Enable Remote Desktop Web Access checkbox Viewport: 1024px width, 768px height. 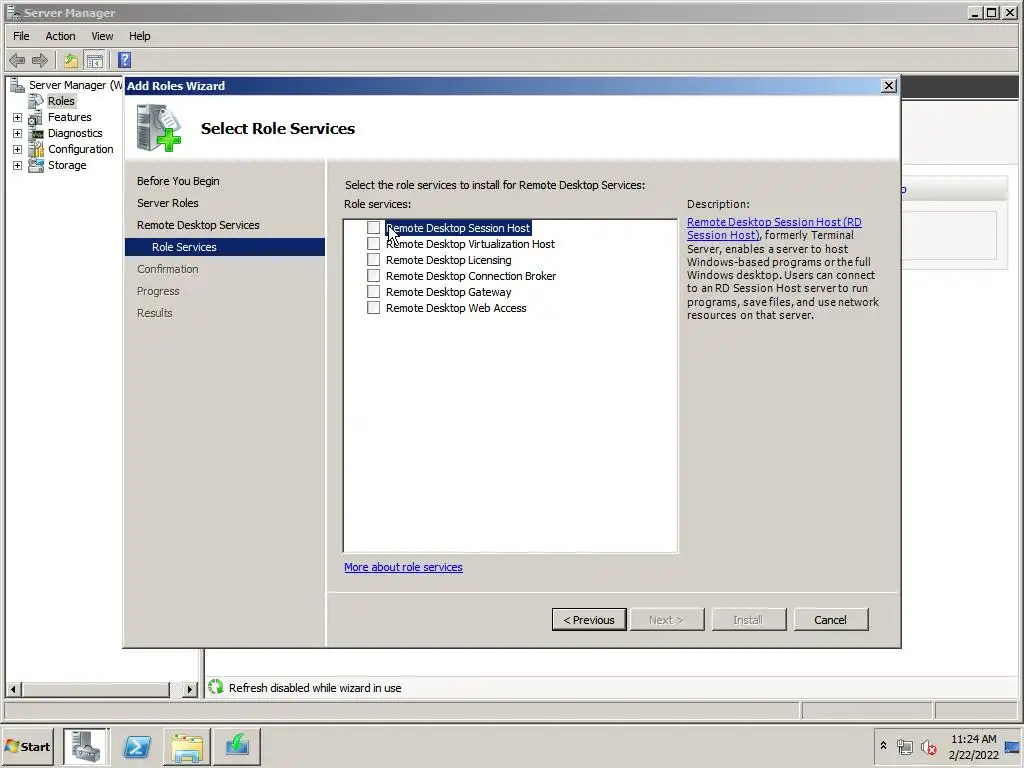[374, 308]
